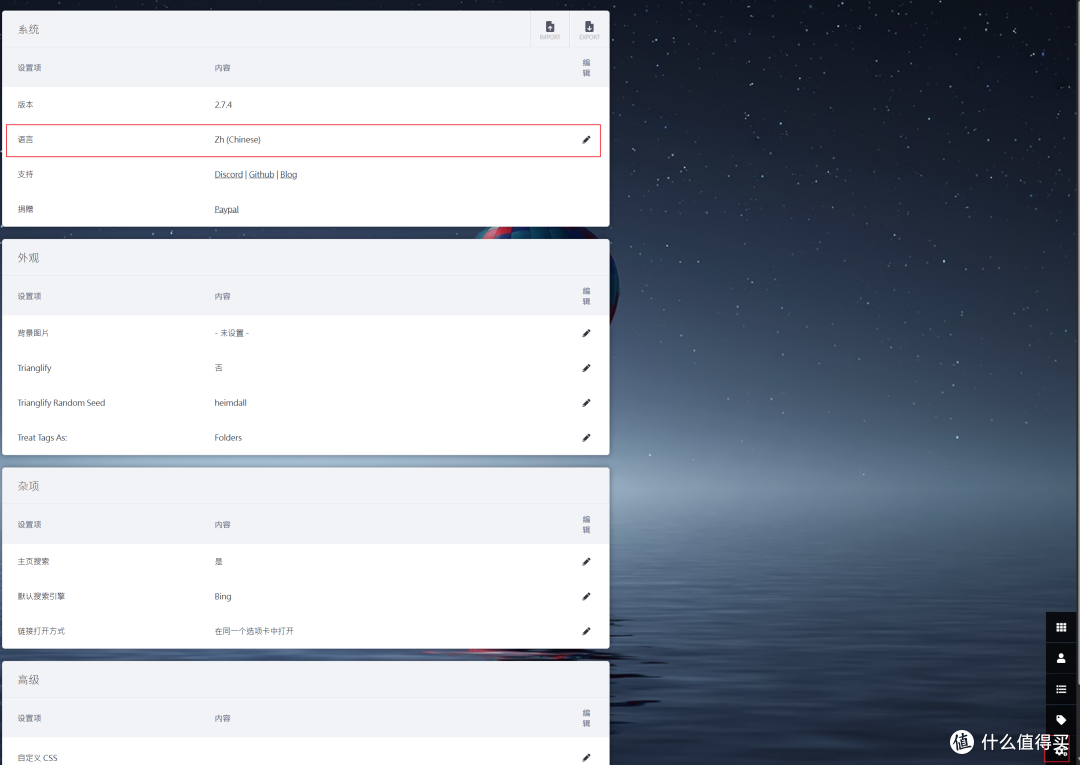Edit the 默认搜索引擎 pencil icon

click(586, 596)
